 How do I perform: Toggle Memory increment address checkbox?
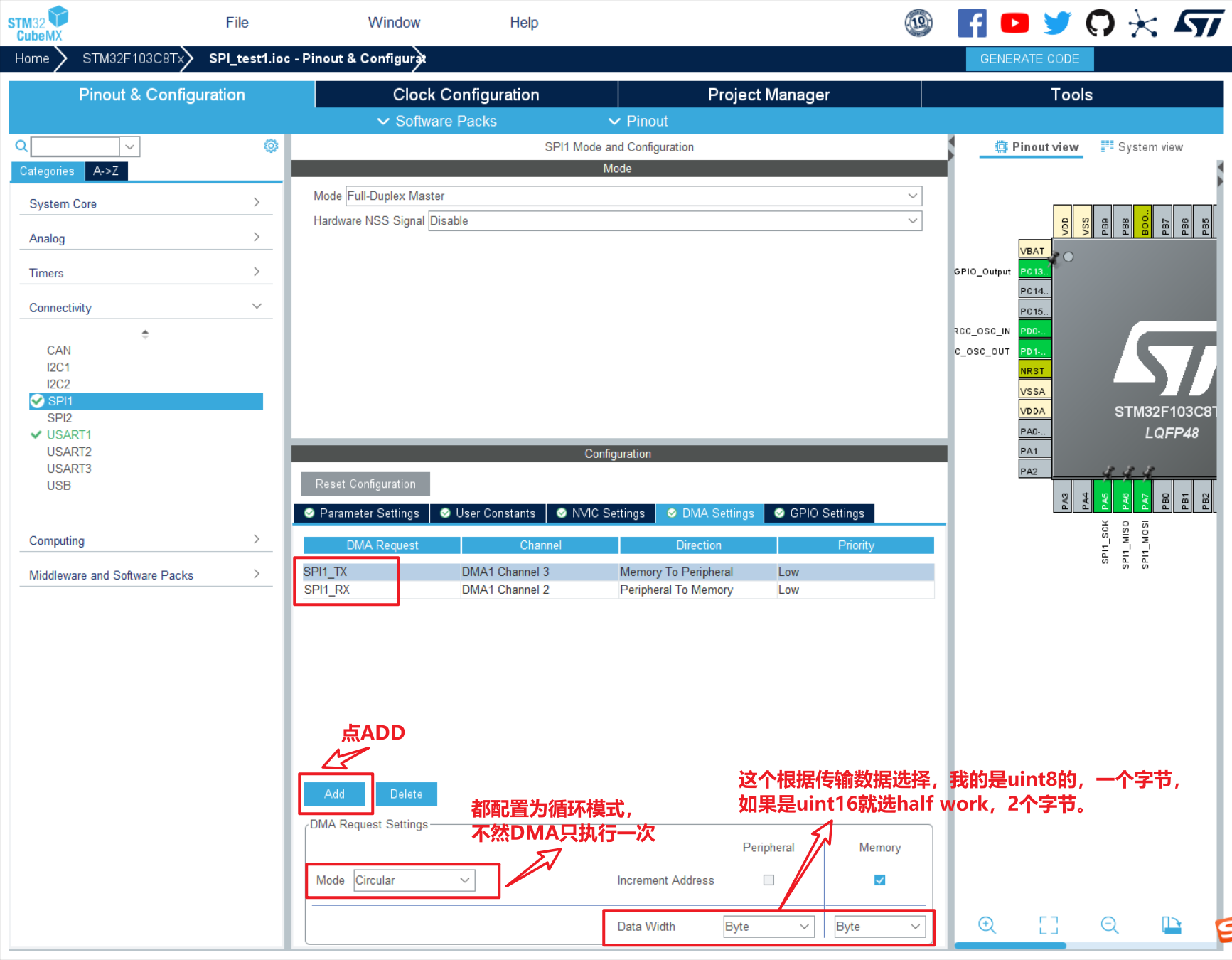(x=880, y=880)
